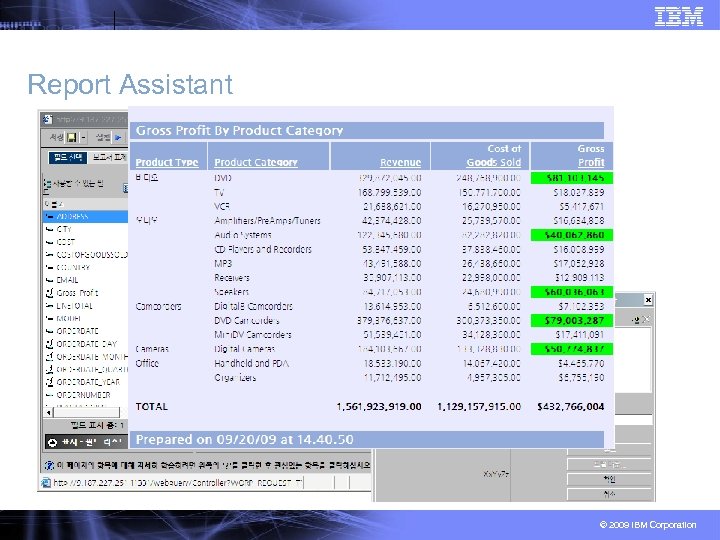
Task: Click the Amplifiers/PreAmps/Tuners category cell
Action: point(267,221)
